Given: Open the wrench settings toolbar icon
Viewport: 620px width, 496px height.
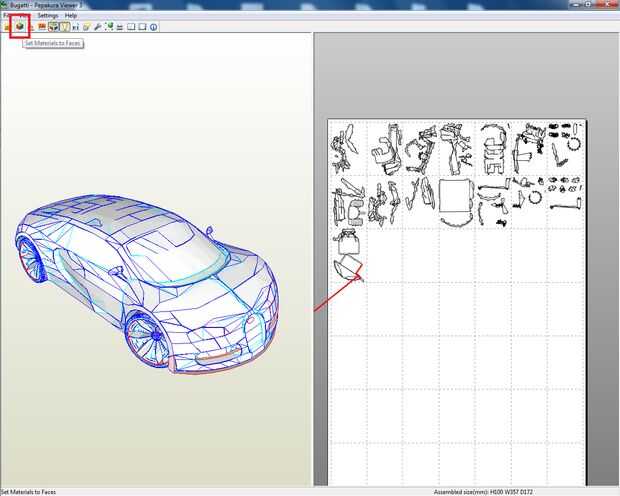Looking at the screenshot, I should pos(97,27).
